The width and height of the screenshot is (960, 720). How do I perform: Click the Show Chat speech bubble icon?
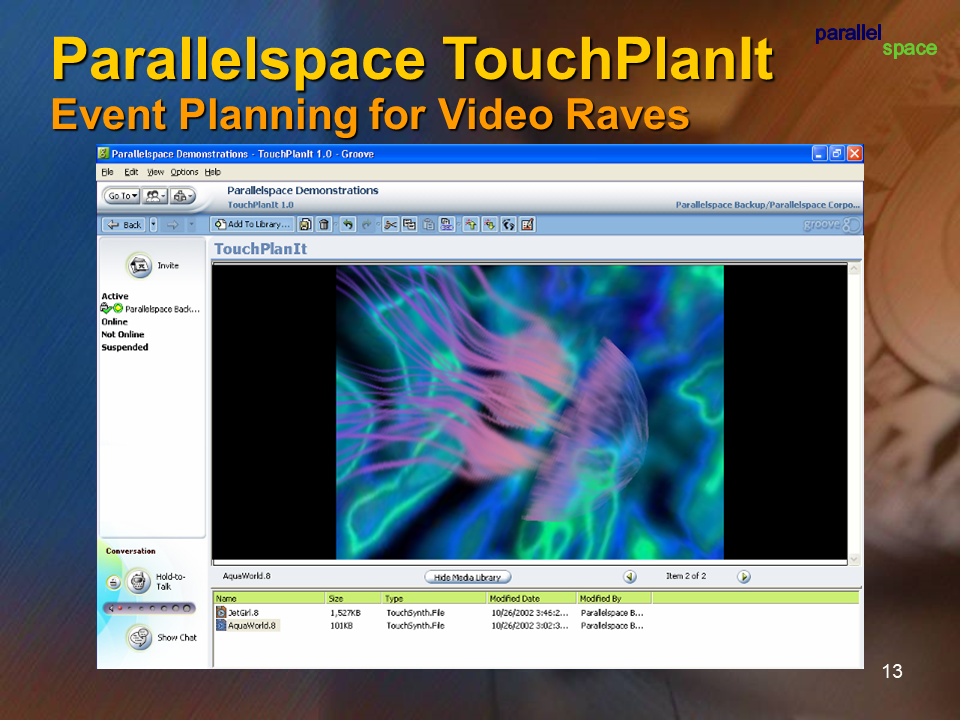[139, 637]
